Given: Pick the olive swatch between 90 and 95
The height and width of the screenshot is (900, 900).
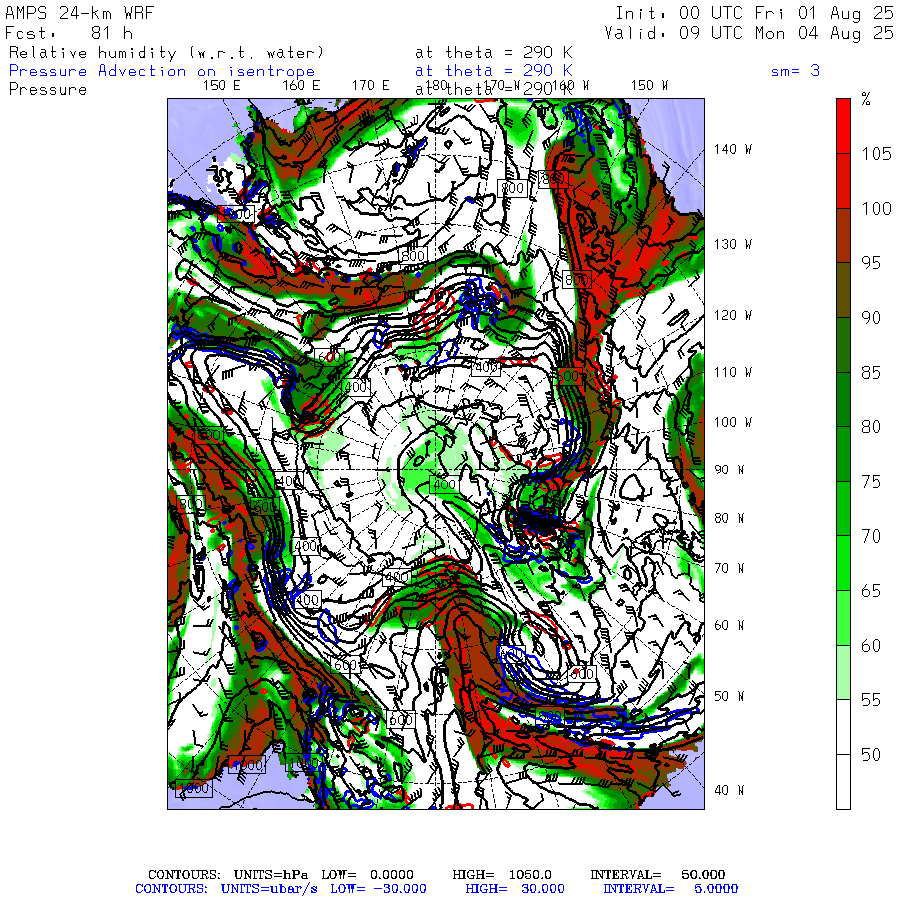Looking at the screenshot, I should pyautogui.click(x=843, y=290).
